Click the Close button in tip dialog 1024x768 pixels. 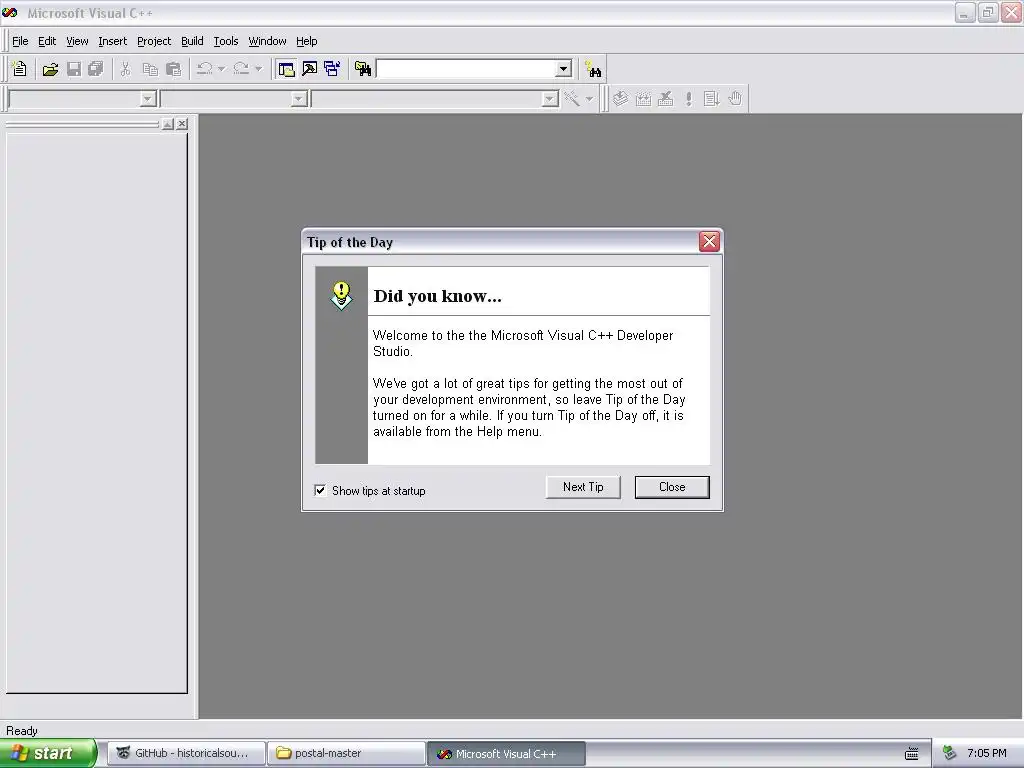tap(672, 487)
